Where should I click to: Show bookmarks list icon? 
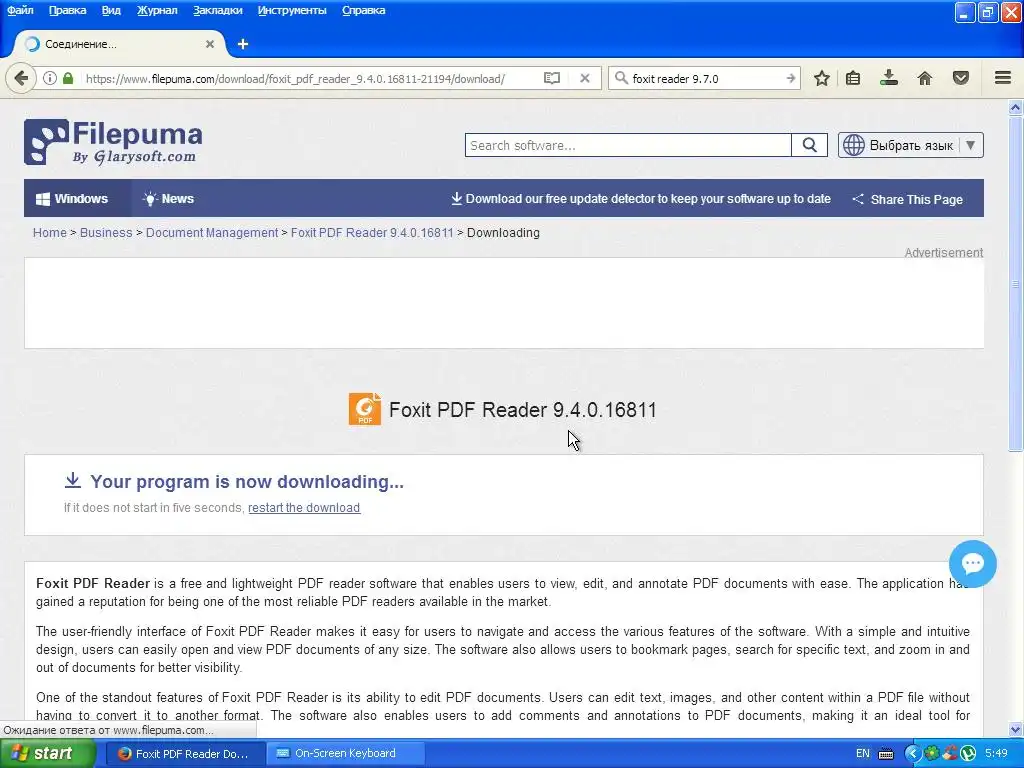853,78
